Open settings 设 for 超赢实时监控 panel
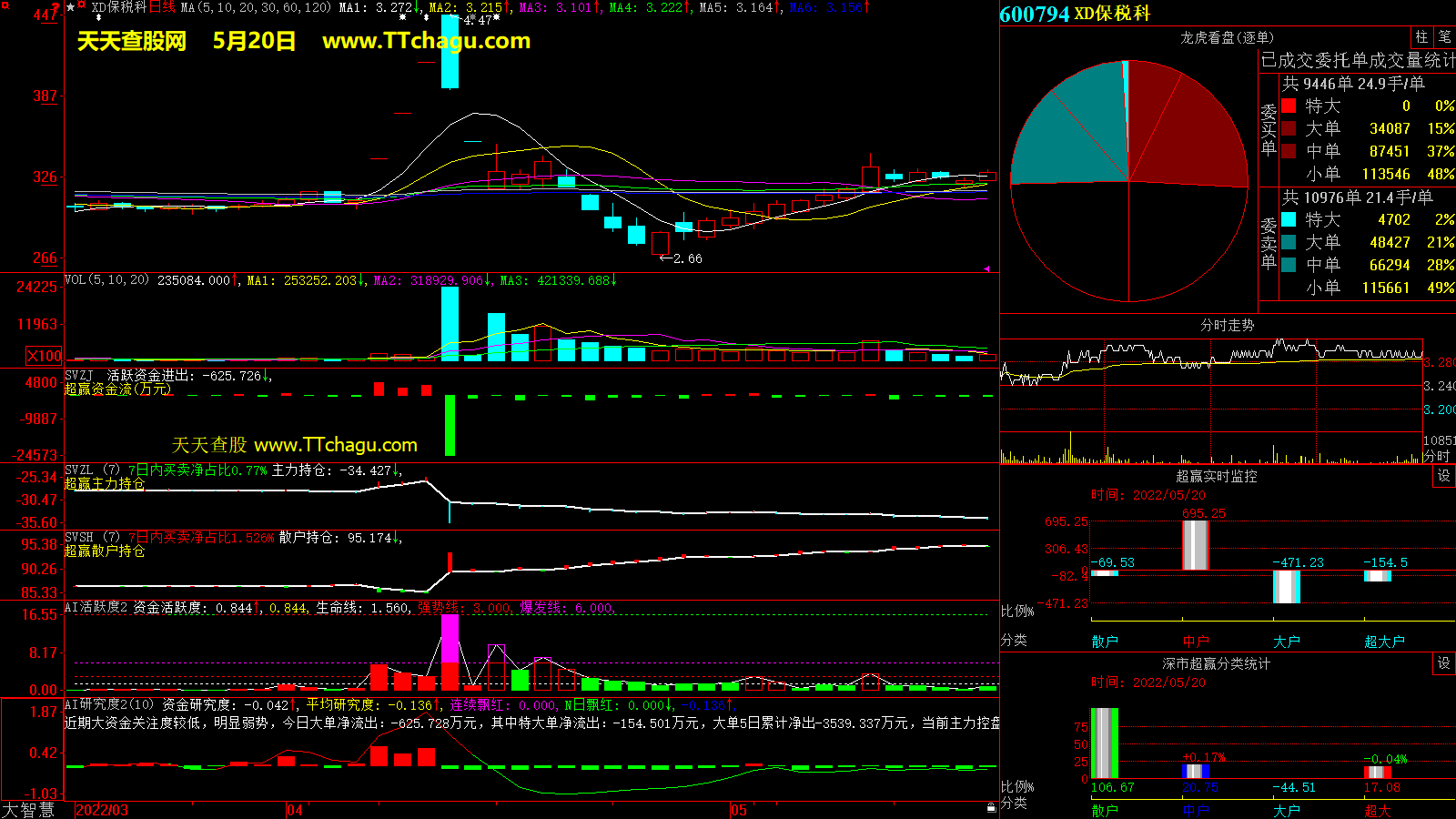Image resolution: width=1456 pixels, height=819 pixels. [1443, 476]
